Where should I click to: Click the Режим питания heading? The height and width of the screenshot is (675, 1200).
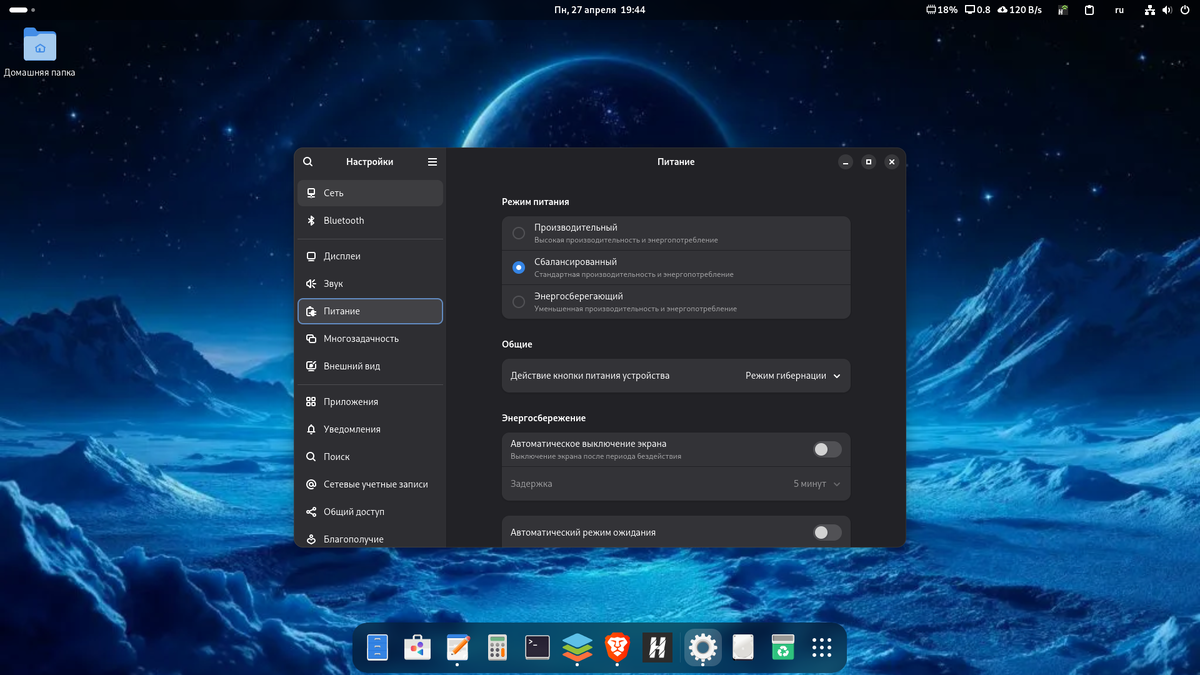coord(535,202)
